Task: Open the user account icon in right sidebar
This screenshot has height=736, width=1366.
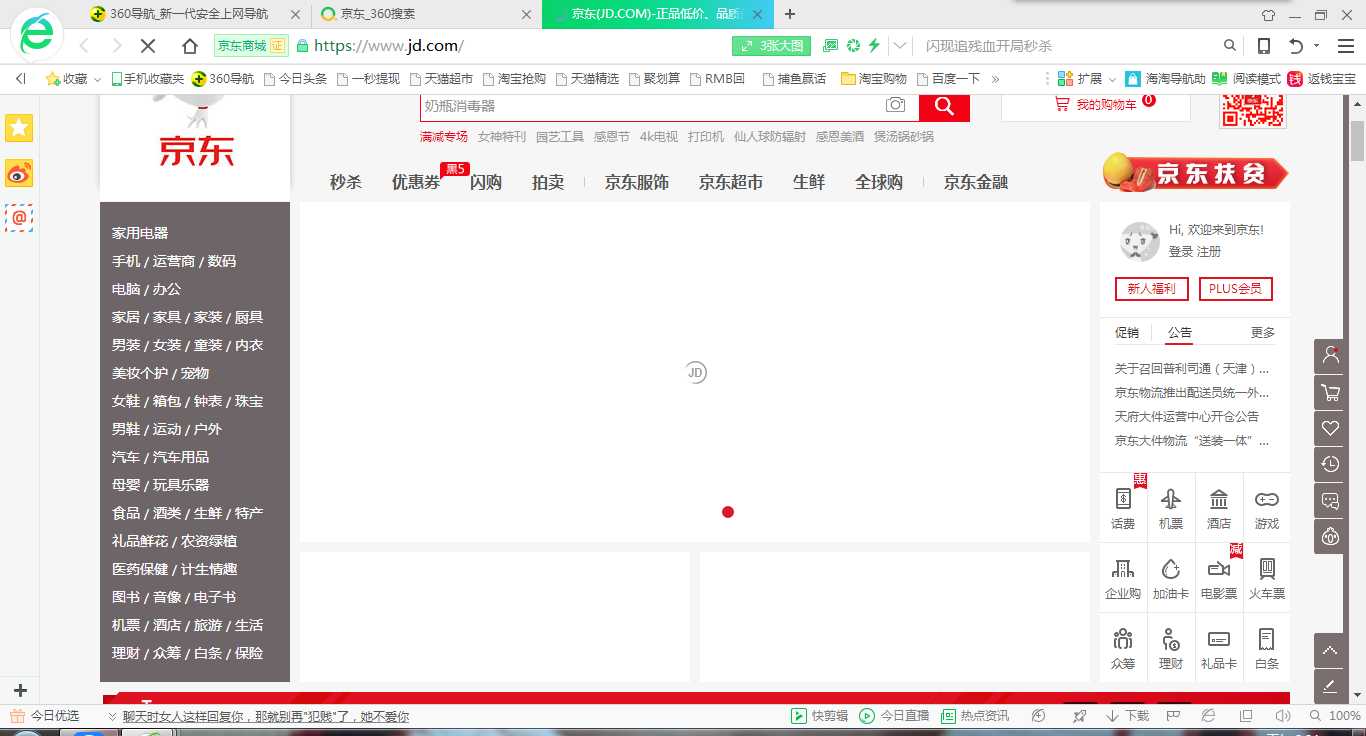Action: 1330,356
